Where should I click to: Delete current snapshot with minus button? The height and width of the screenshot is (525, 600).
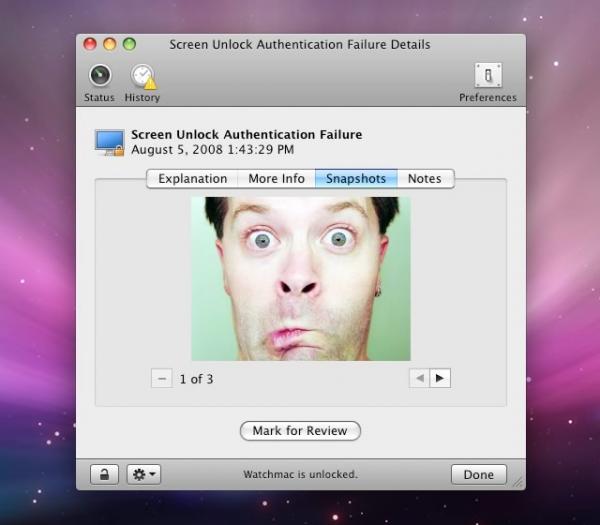click(162, 378)
